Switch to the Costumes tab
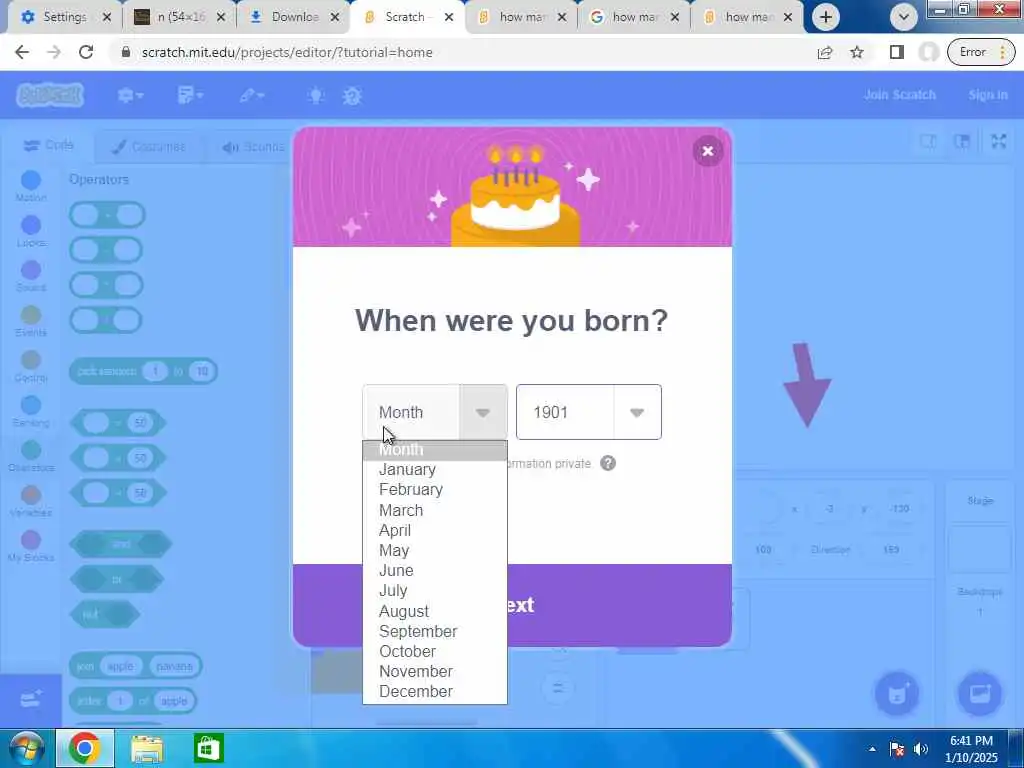 (149, 146)
